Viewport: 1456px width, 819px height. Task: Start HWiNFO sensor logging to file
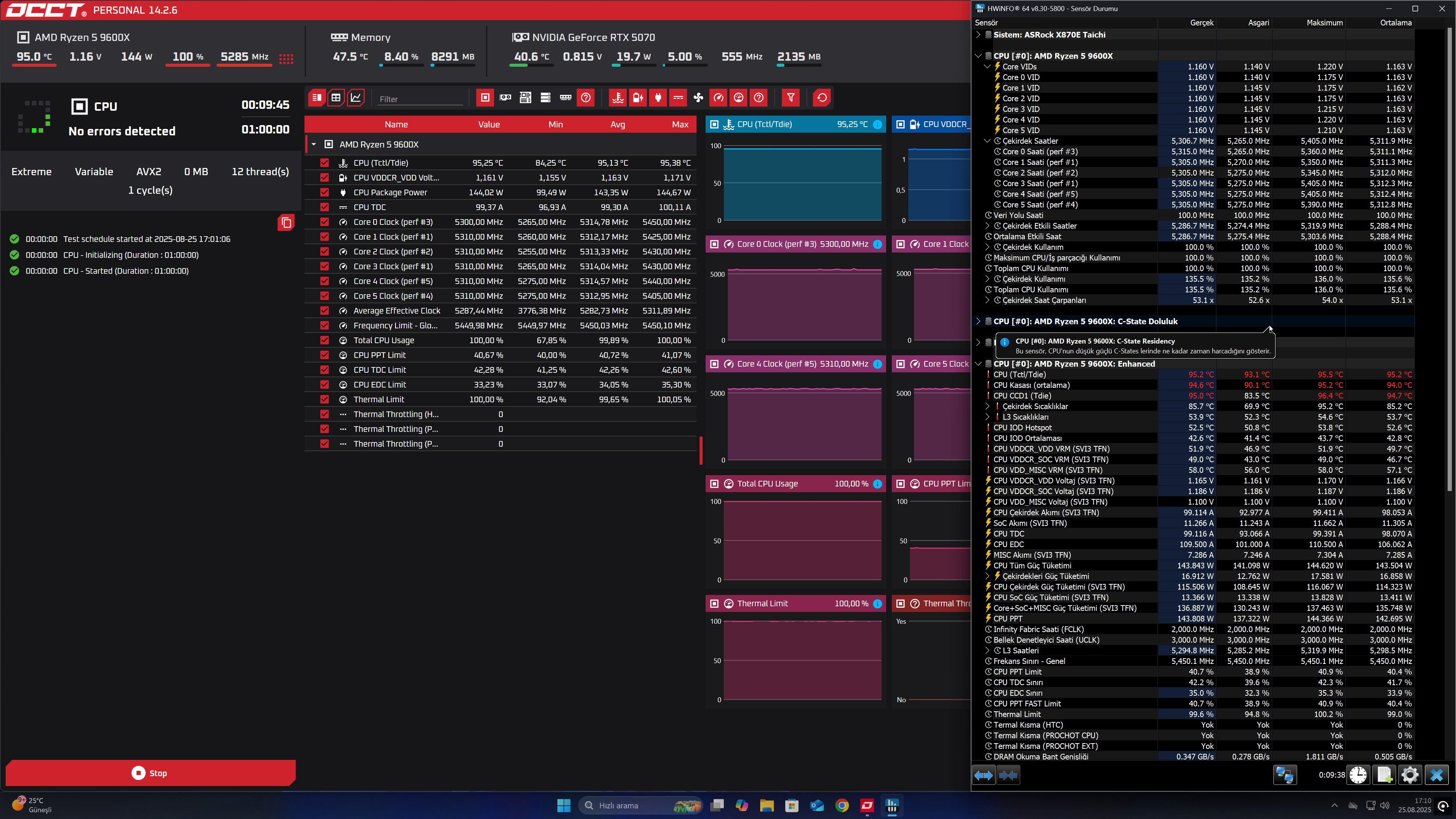click(1384, 775)
